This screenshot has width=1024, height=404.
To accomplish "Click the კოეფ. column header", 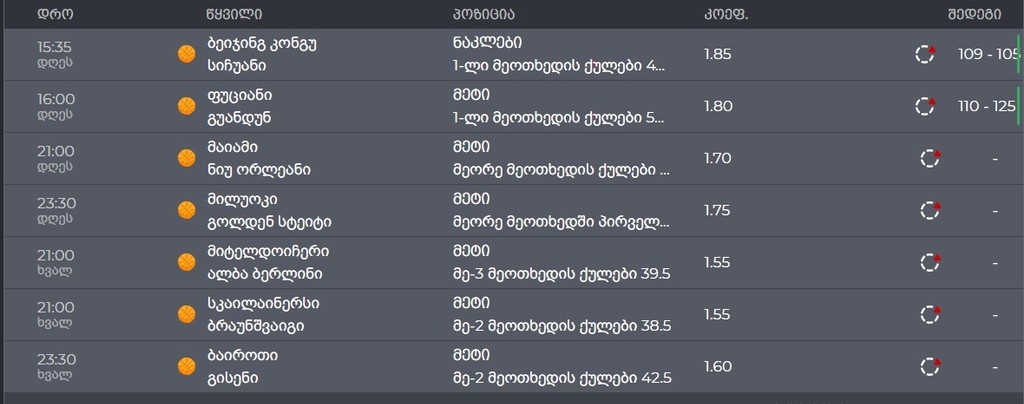I will (726, 14).
